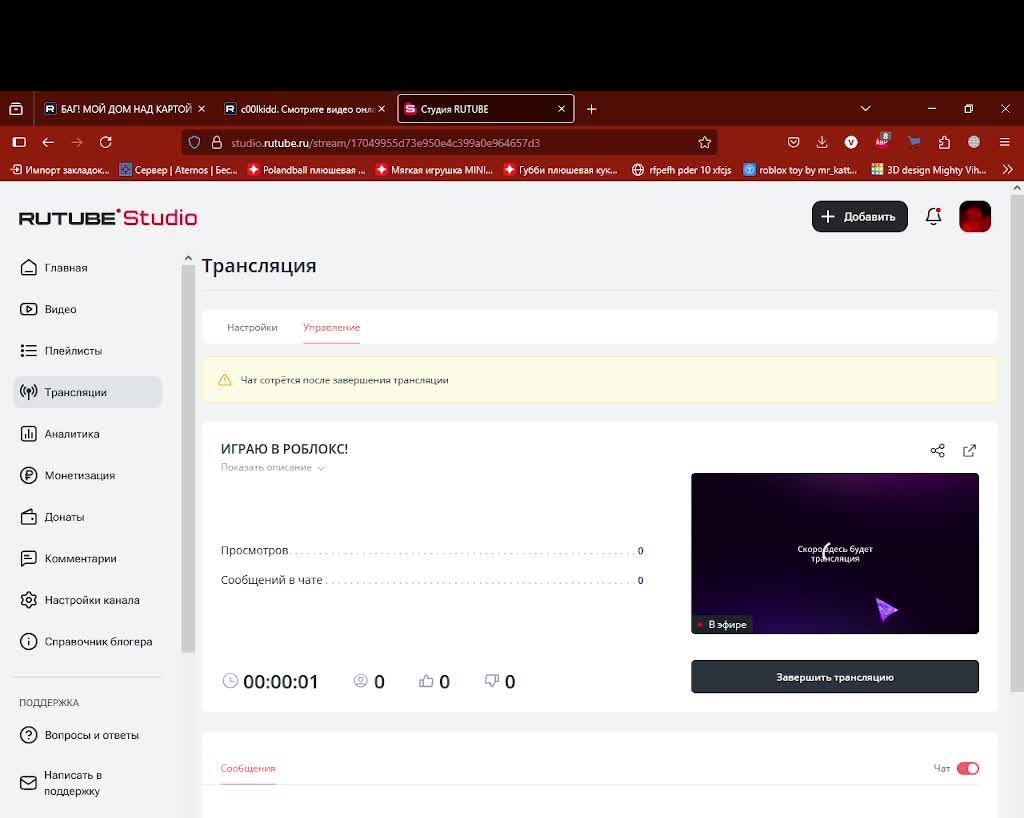Click the padlock site info icon
Screen dimensions: 1024x818
tap(217, 142)
